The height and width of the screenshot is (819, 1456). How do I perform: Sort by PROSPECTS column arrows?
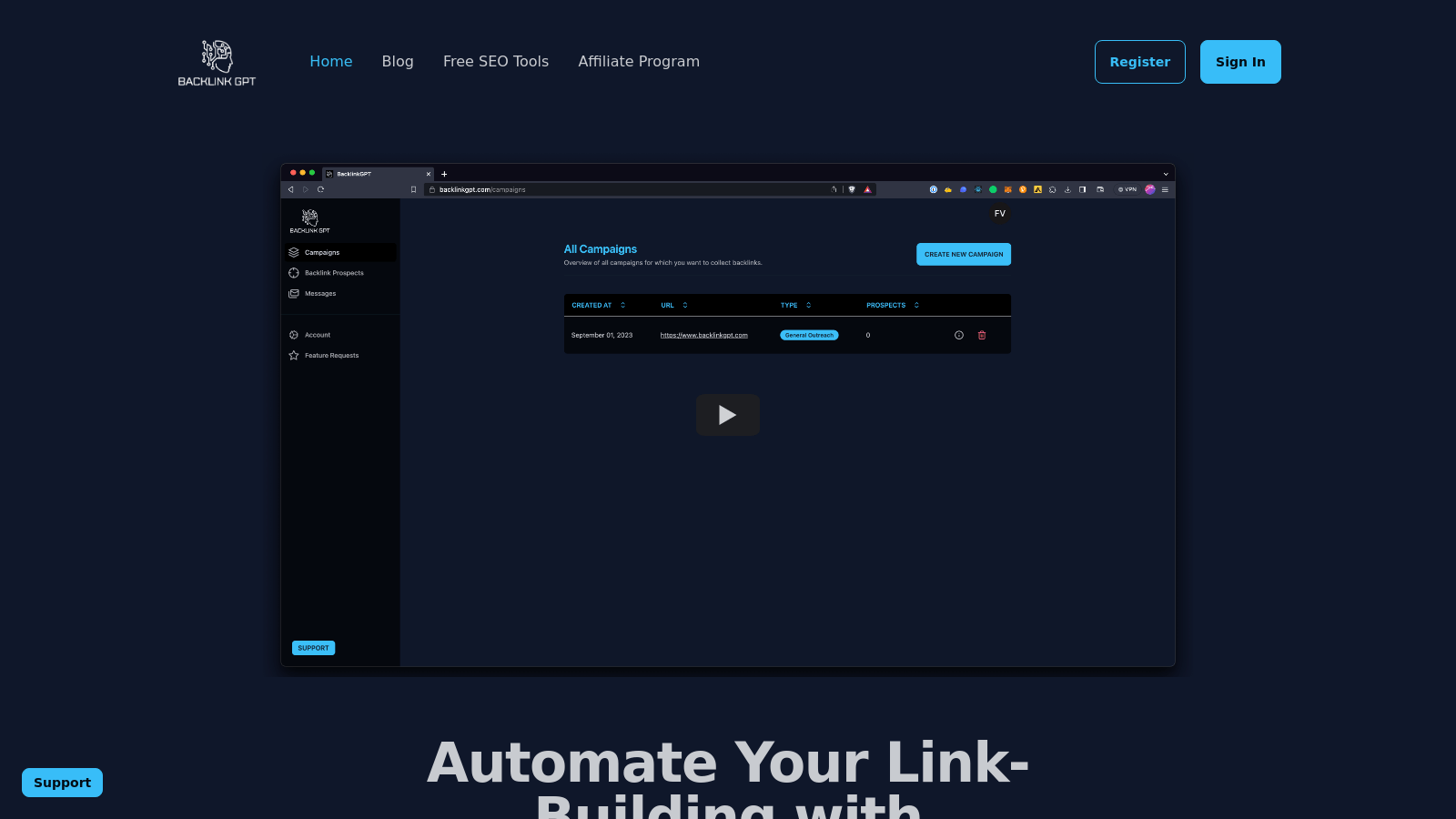[916, 305]
